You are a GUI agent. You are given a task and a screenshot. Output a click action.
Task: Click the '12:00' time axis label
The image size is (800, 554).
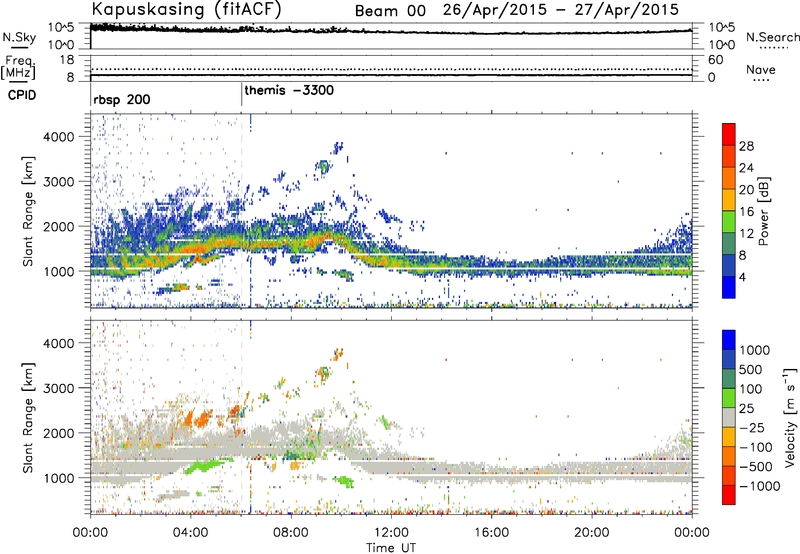pyautogui.click(x=391, y=533)
